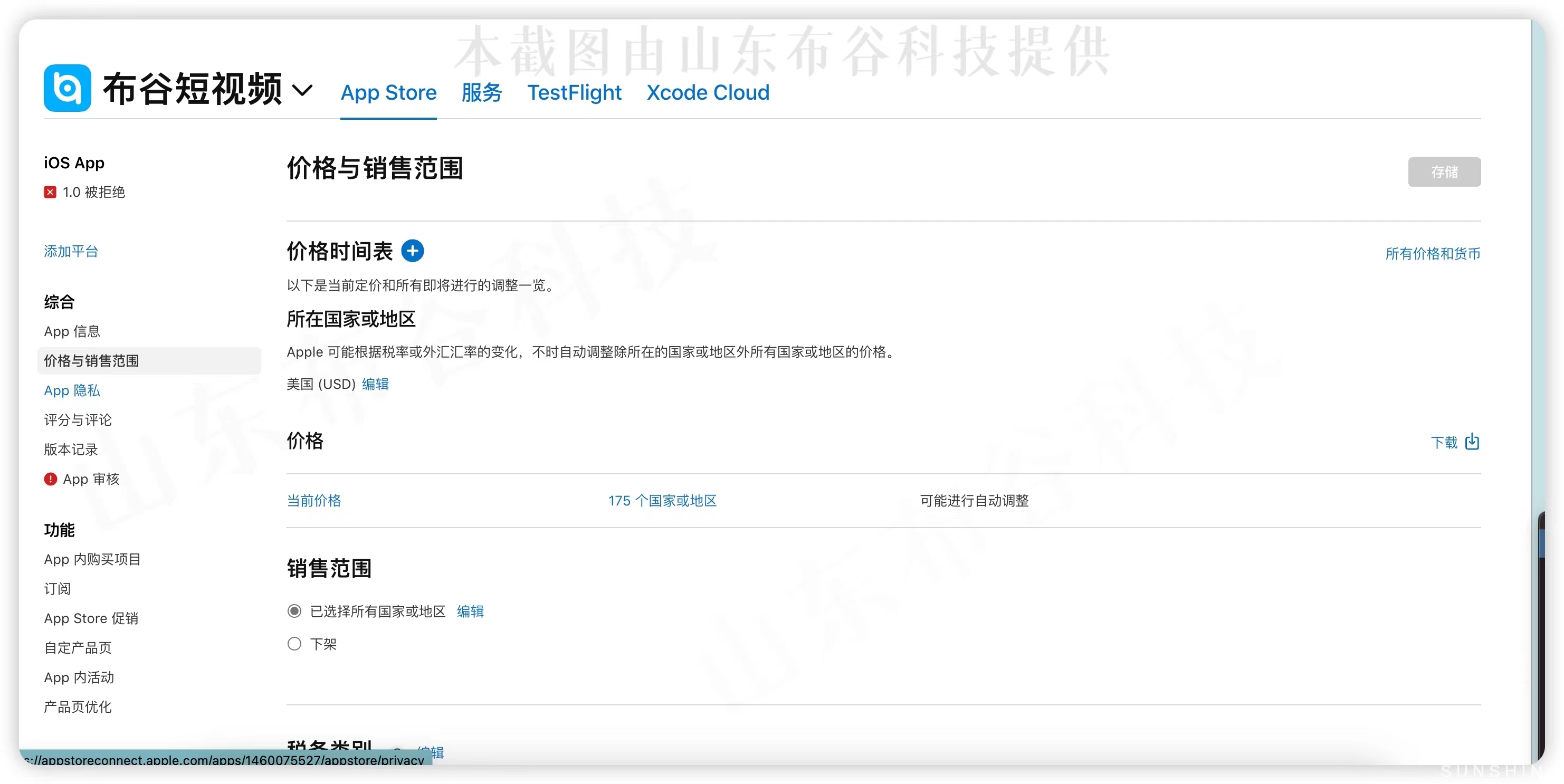
Task: Click 编辑 next to 美国 (USD)
Action: pyautogui.click(x=375, y=384)
